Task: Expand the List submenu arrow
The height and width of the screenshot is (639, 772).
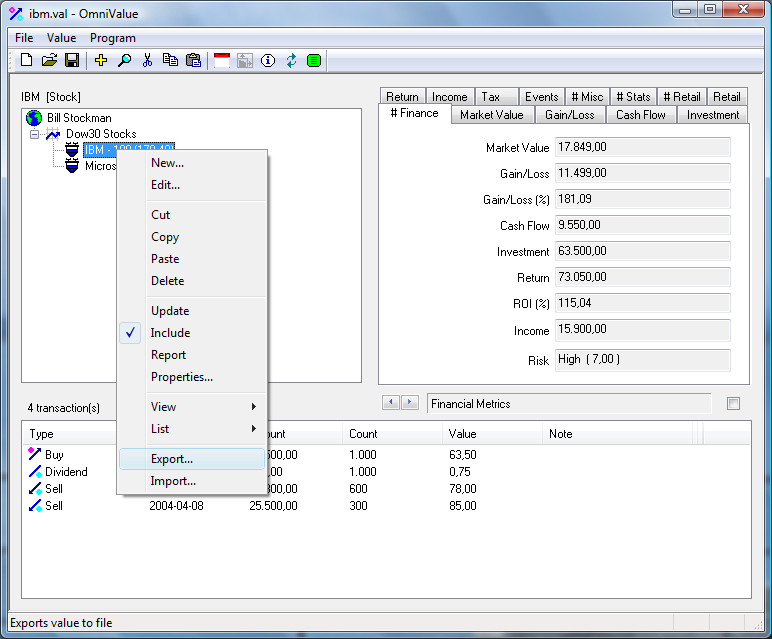Action: click(x=254, y=429)
